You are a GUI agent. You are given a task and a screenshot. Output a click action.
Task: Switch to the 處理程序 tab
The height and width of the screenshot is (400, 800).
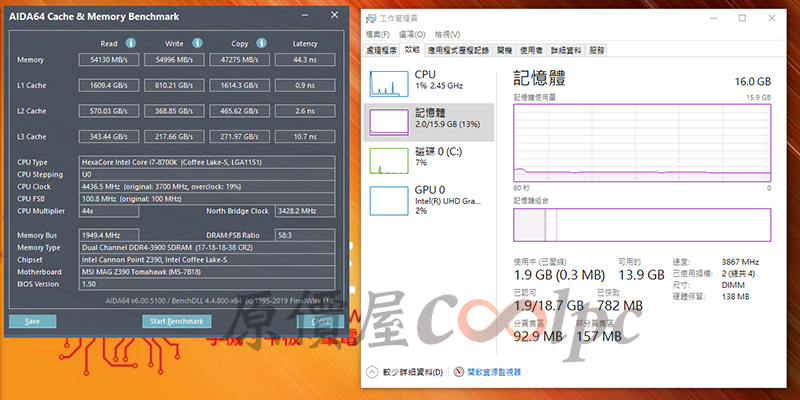click(x=382, y=51)
